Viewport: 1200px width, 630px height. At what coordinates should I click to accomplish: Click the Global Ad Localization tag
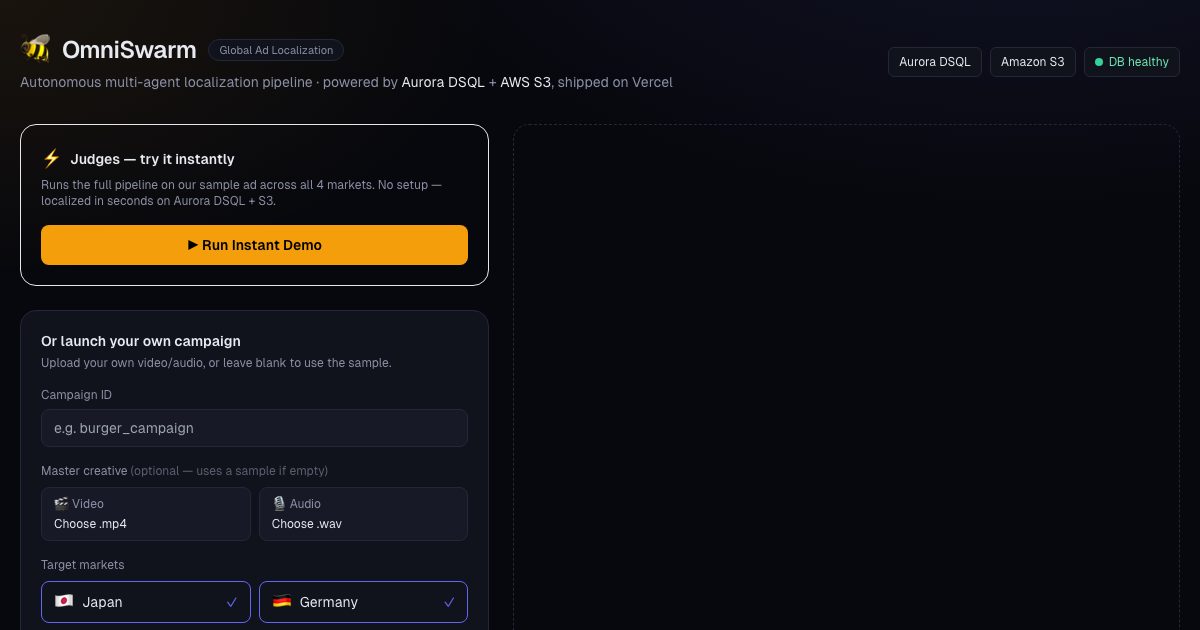[276, 50]
